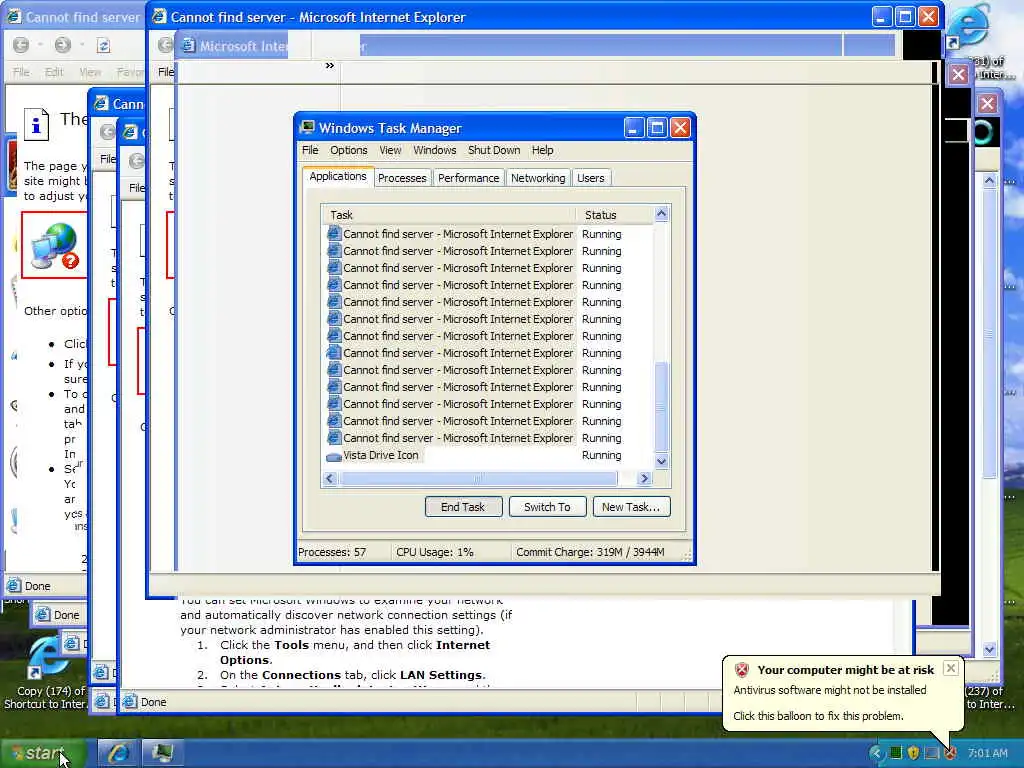Click the task list vertical scrollbar thumb
The height and width of the screenshot is (768, 1024).
[x=662, y=406]
